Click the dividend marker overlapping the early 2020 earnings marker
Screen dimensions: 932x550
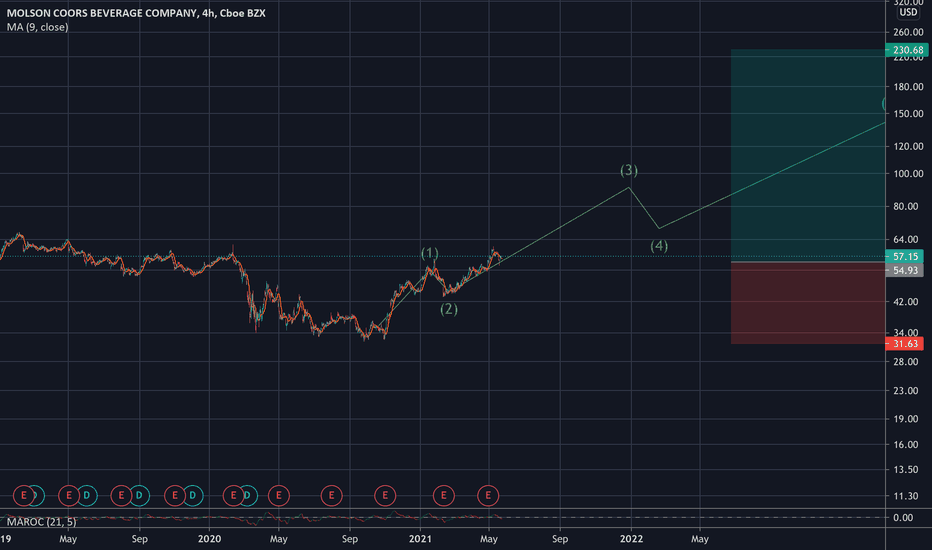pyautogui.click(x=248, y=495)
